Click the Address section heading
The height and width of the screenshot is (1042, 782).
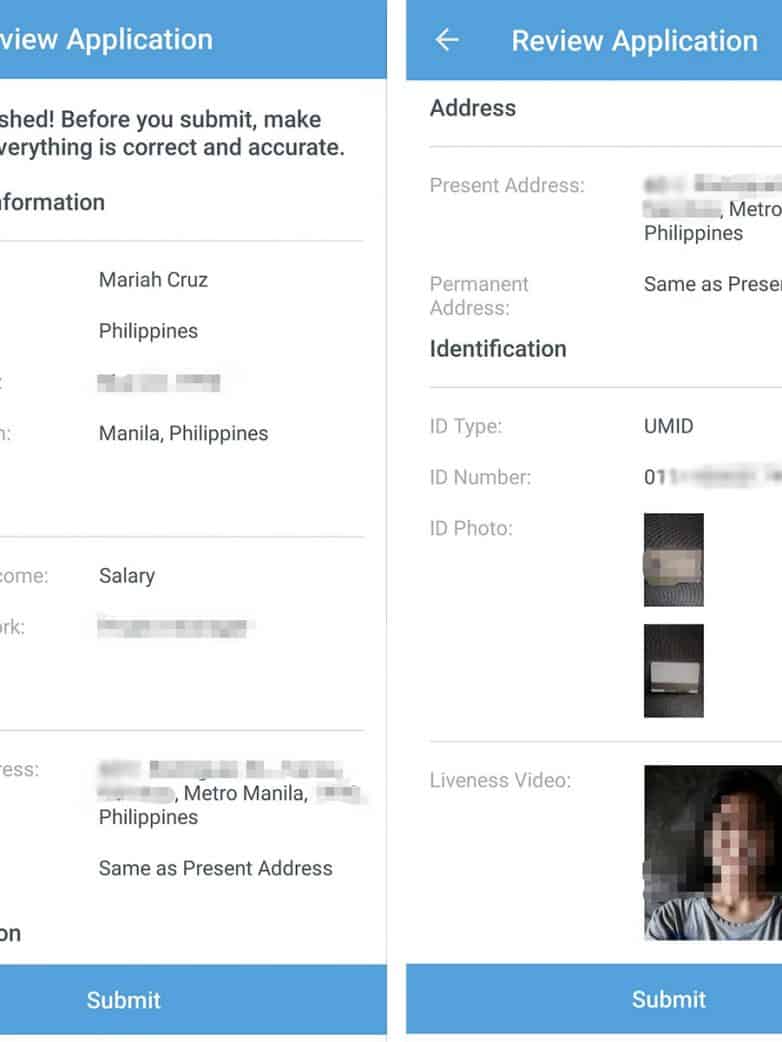(473, 108)
